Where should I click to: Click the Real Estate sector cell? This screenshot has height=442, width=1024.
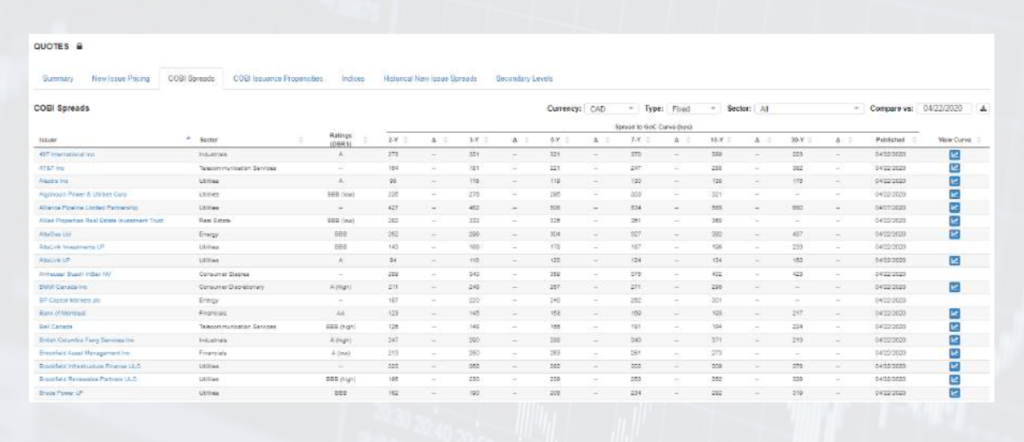(214, 221)
